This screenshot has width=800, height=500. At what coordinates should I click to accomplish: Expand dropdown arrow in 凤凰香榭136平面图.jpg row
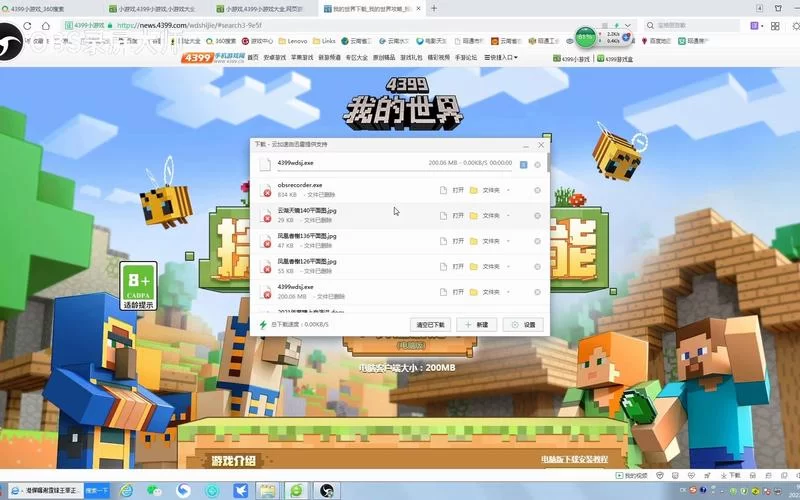pos(508,241)
